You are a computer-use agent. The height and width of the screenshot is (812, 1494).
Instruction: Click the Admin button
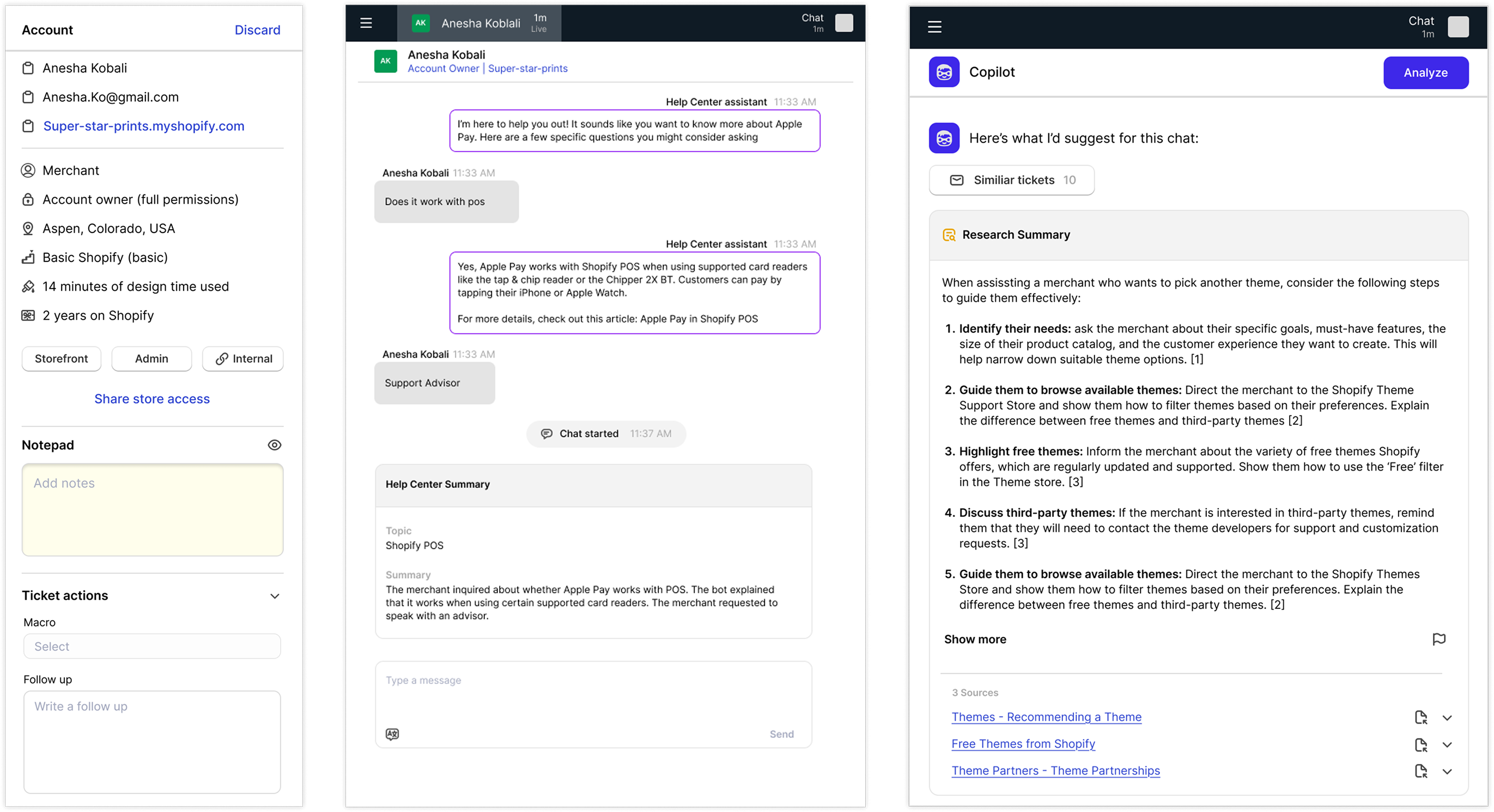(151, 359)
